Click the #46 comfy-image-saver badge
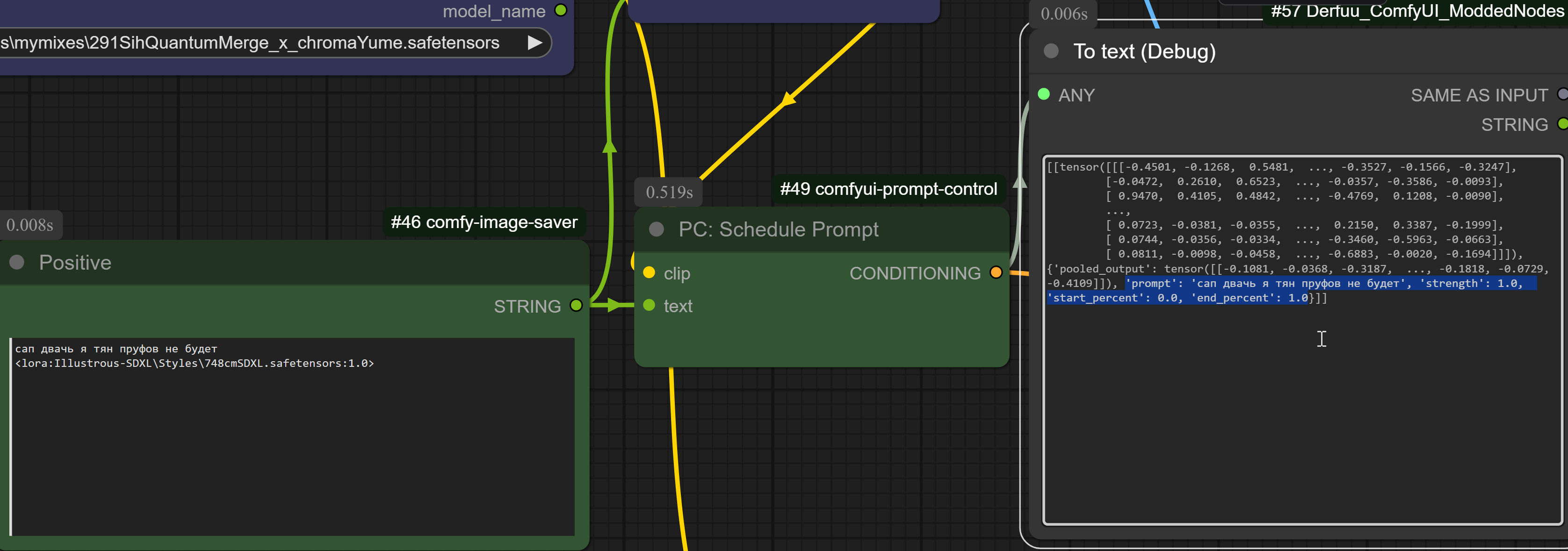 [x=484, y=222]
